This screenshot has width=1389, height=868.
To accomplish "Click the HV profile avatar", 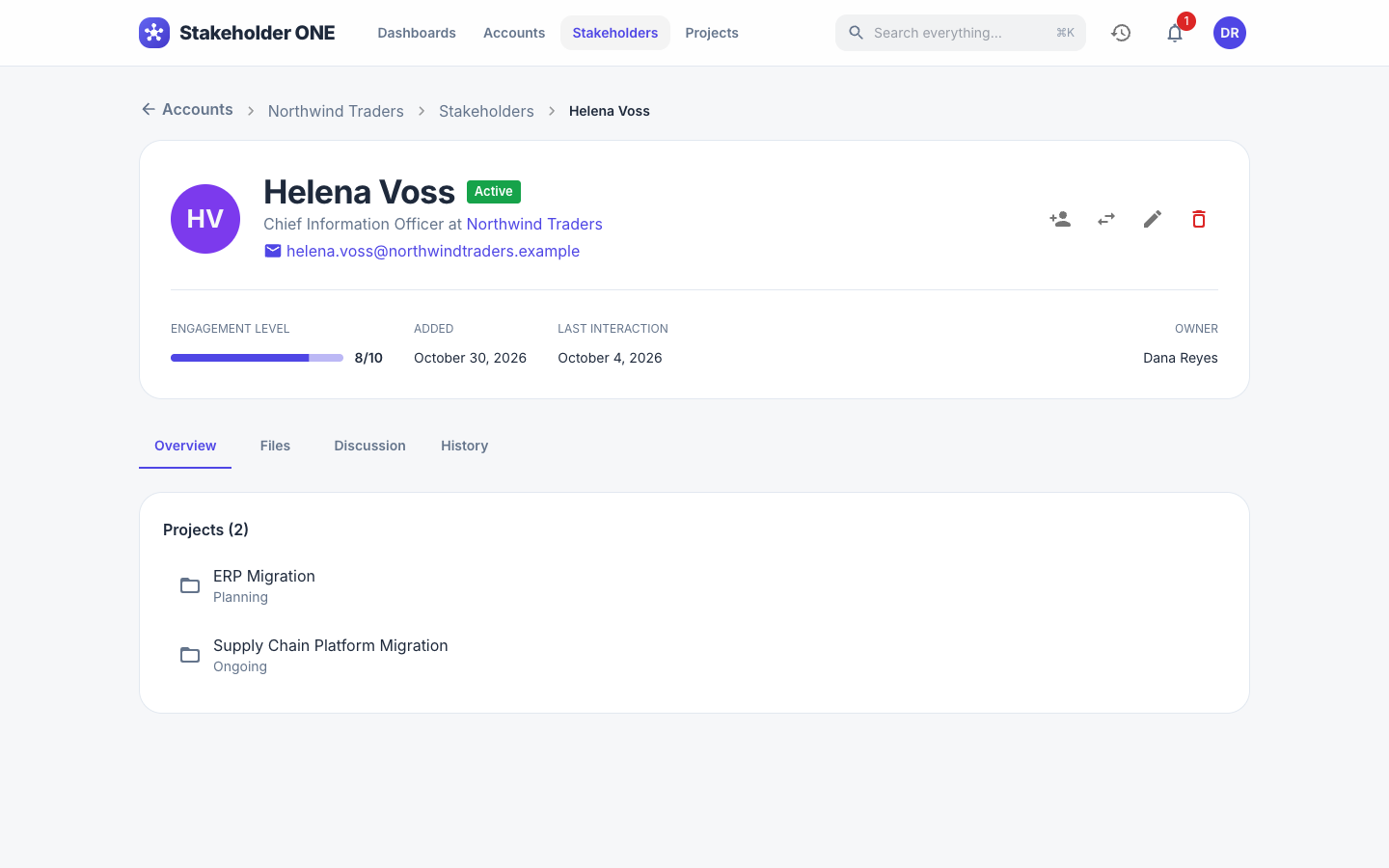I will tap(205, 219).
